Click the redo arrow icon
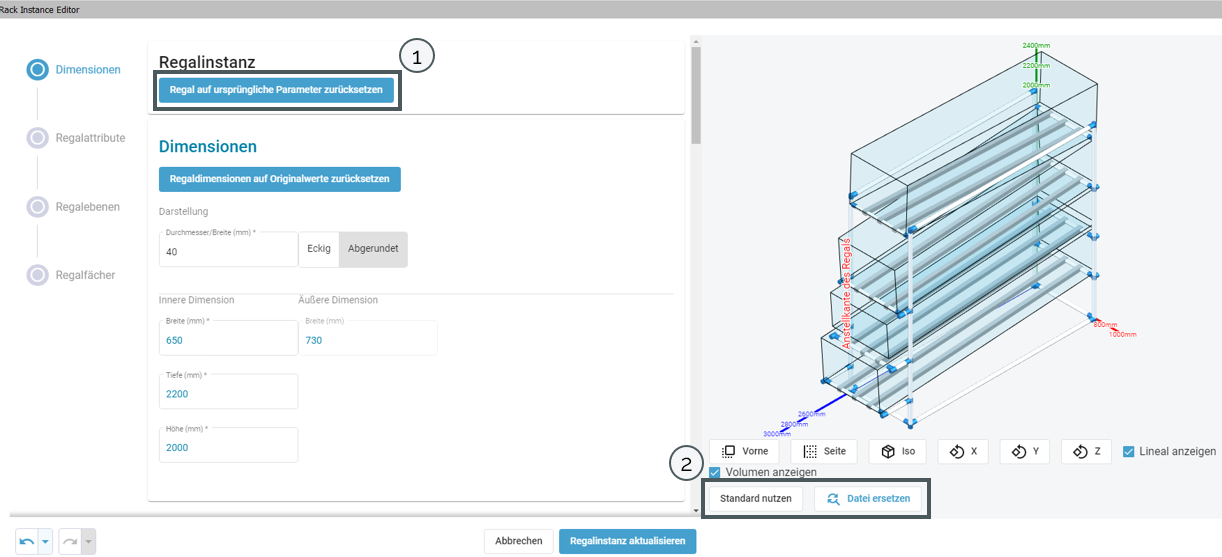The height and width of the screenshot is (557, 1222). (70, 541)
